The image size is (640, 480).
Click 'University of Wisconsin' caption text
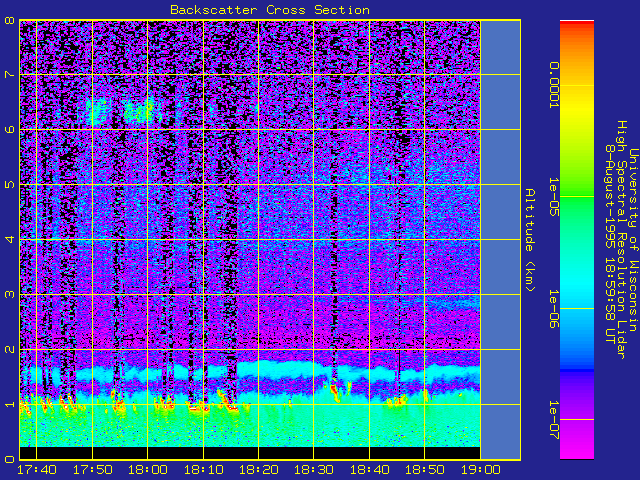click(633, 240)
